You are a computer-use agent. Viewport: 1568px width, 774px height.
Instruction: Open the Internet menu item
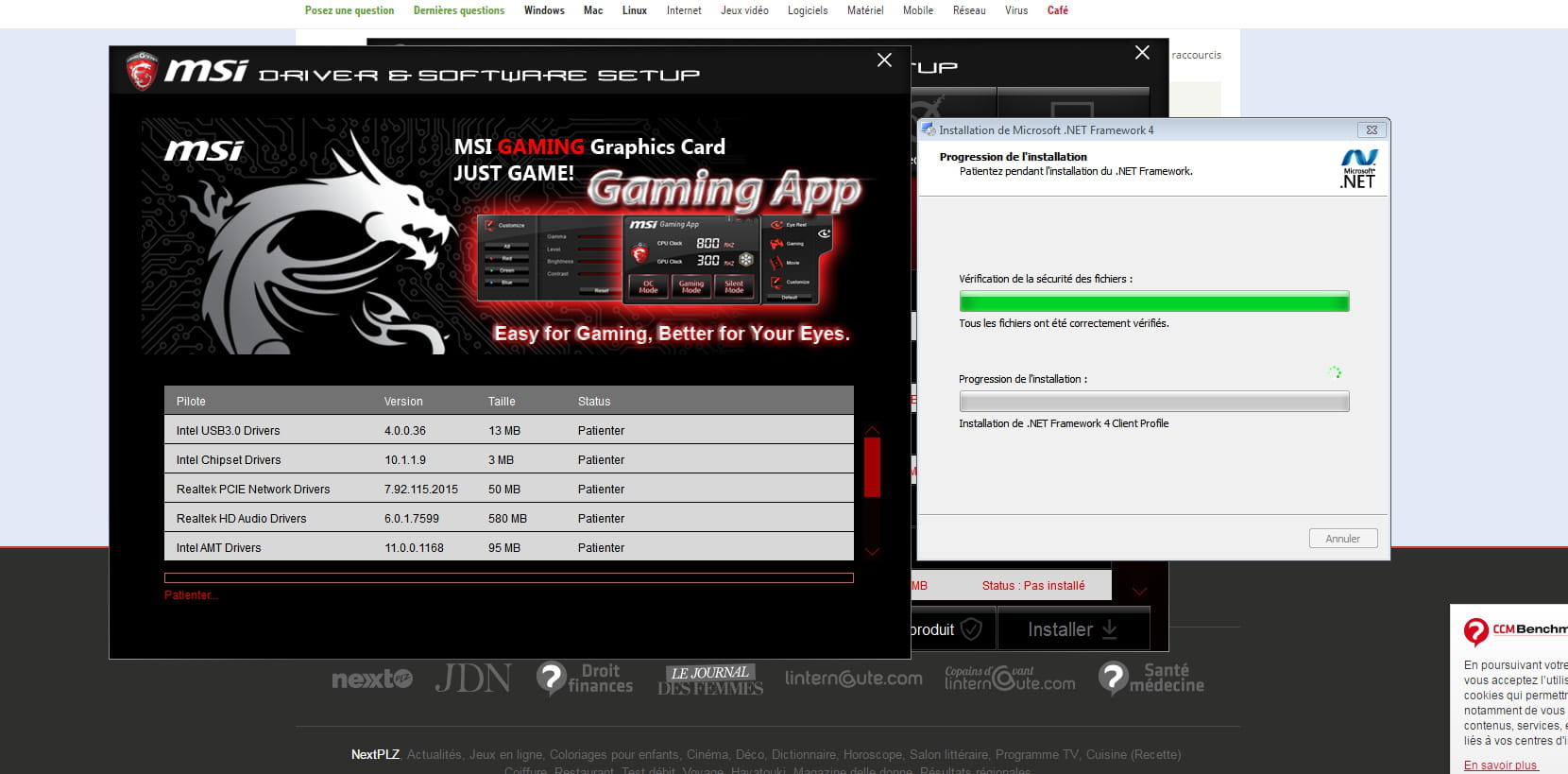pos(684,10)
